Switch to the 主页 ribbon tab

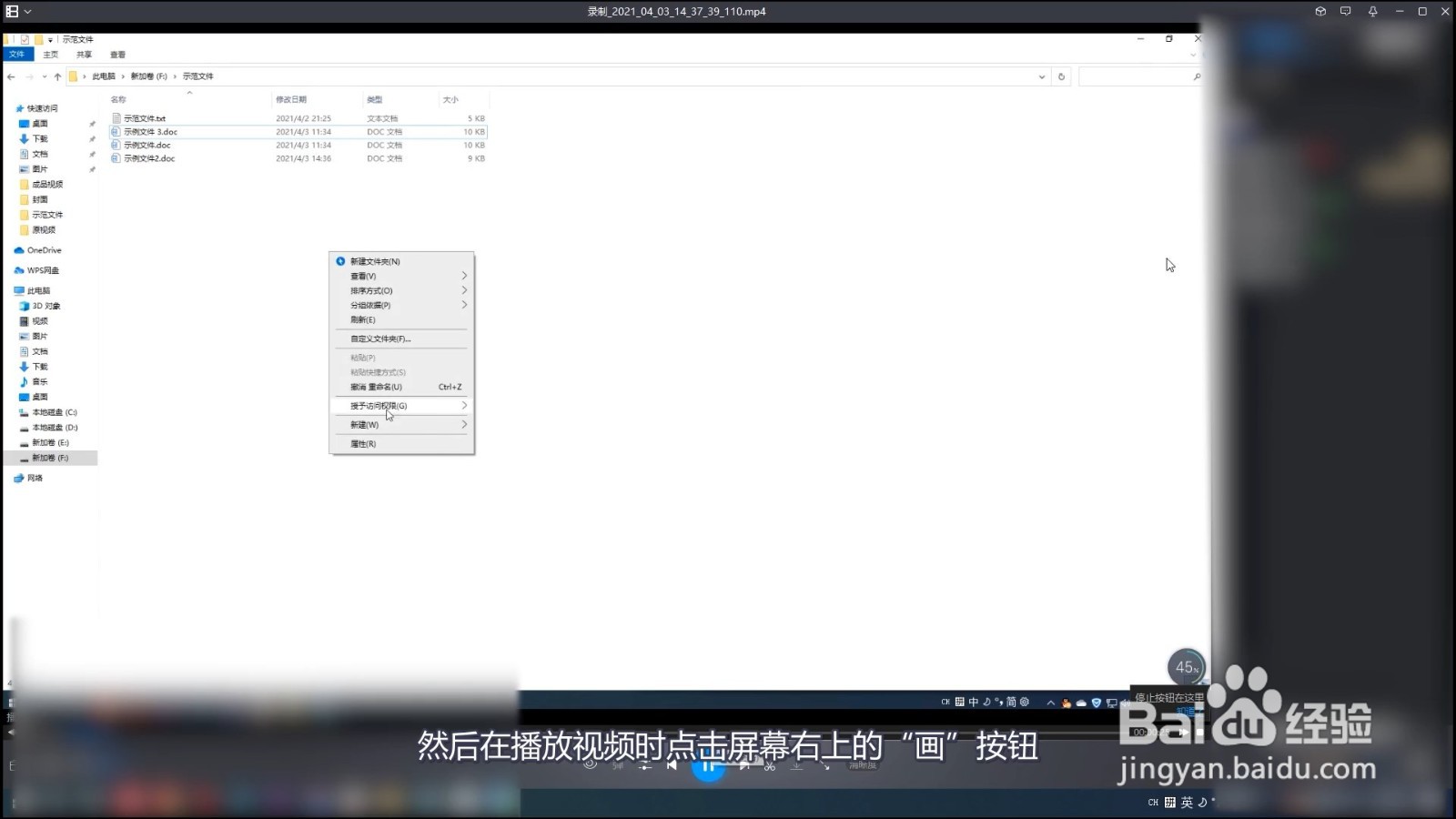(51, 55)
